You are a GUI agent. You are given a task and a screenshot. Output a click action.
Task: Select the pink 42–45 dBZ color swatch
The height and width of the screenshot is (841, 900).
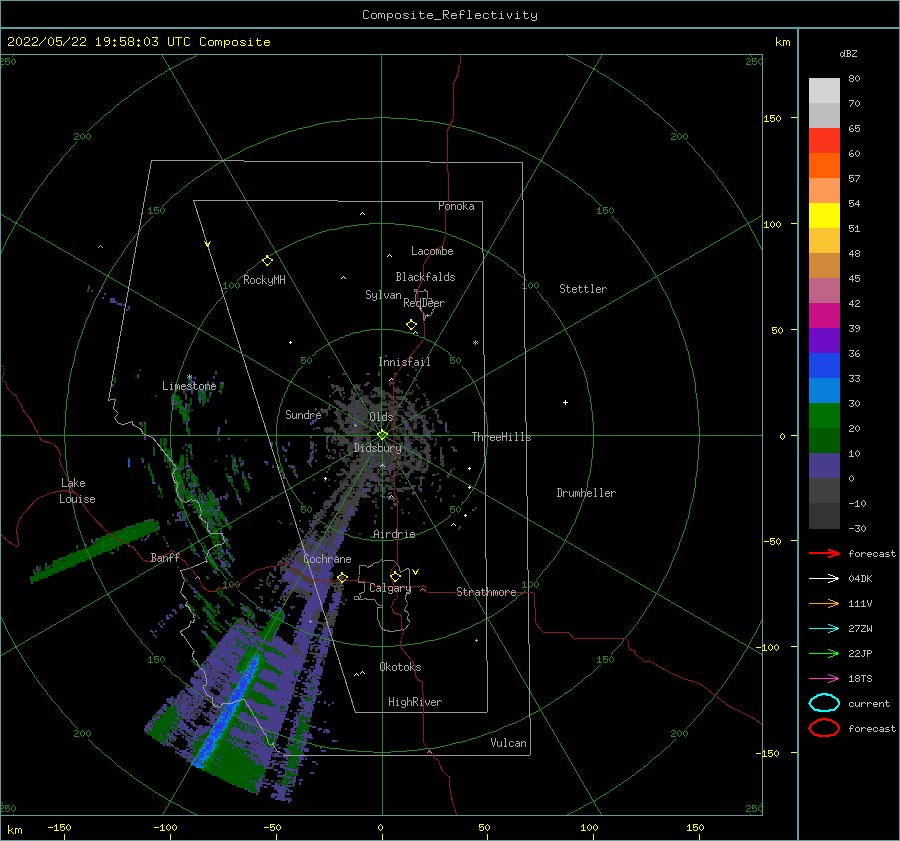(824, 290)
